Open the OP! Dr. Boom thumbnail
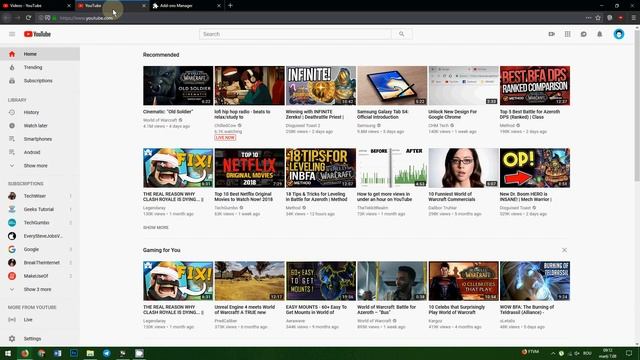640x360 pixels. point(535,168)
